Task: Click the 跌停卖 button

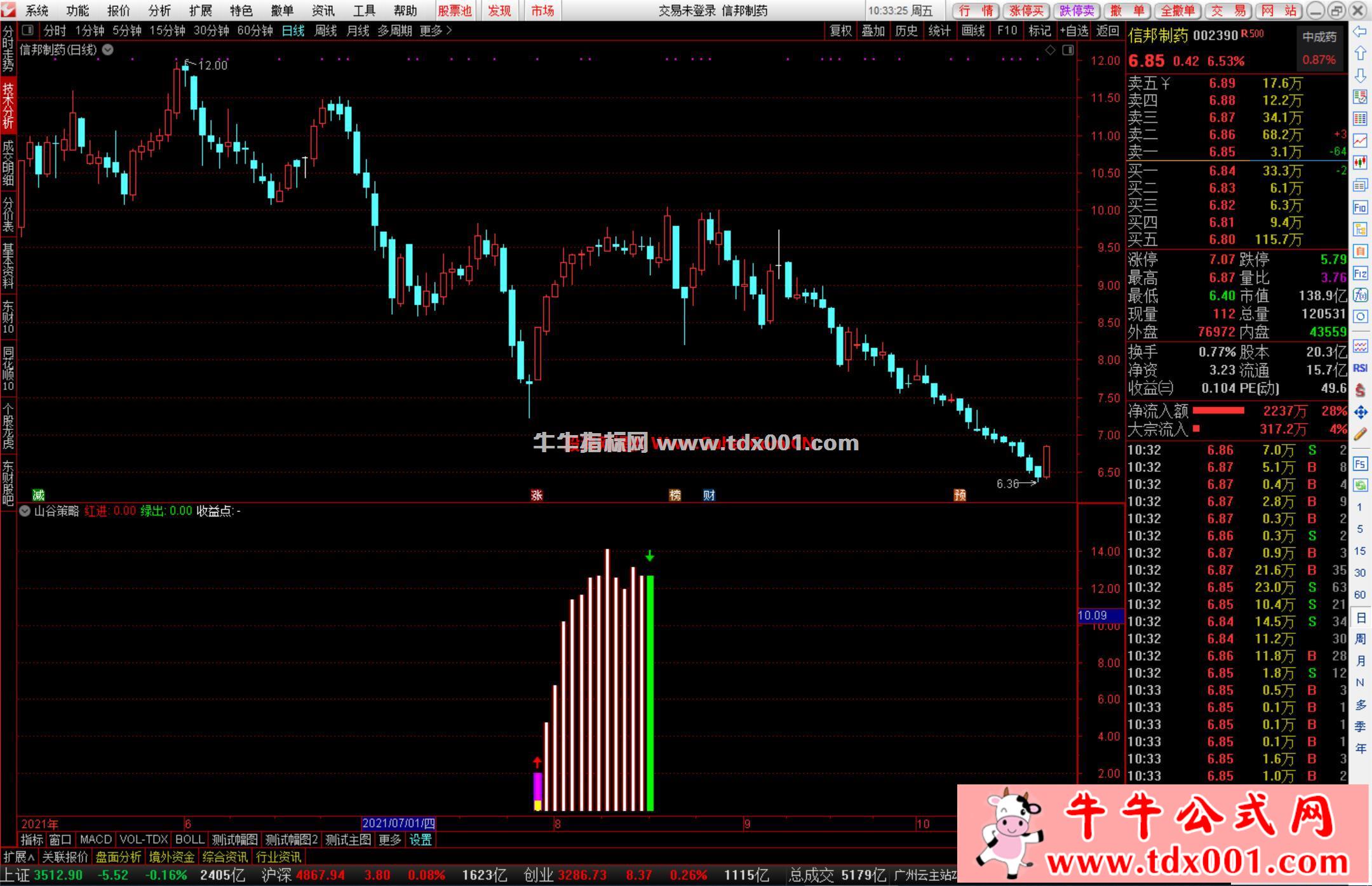Action: click(1077, 11)
